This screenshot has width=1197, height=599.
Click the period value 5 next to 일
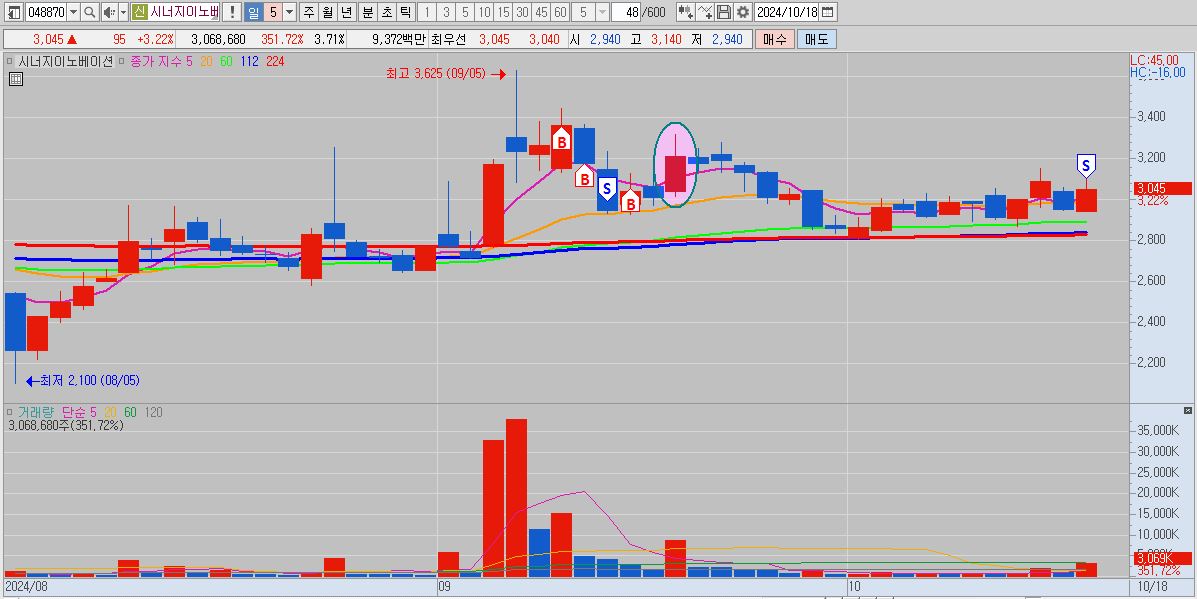pyautogui.click(x=273, y=12)
